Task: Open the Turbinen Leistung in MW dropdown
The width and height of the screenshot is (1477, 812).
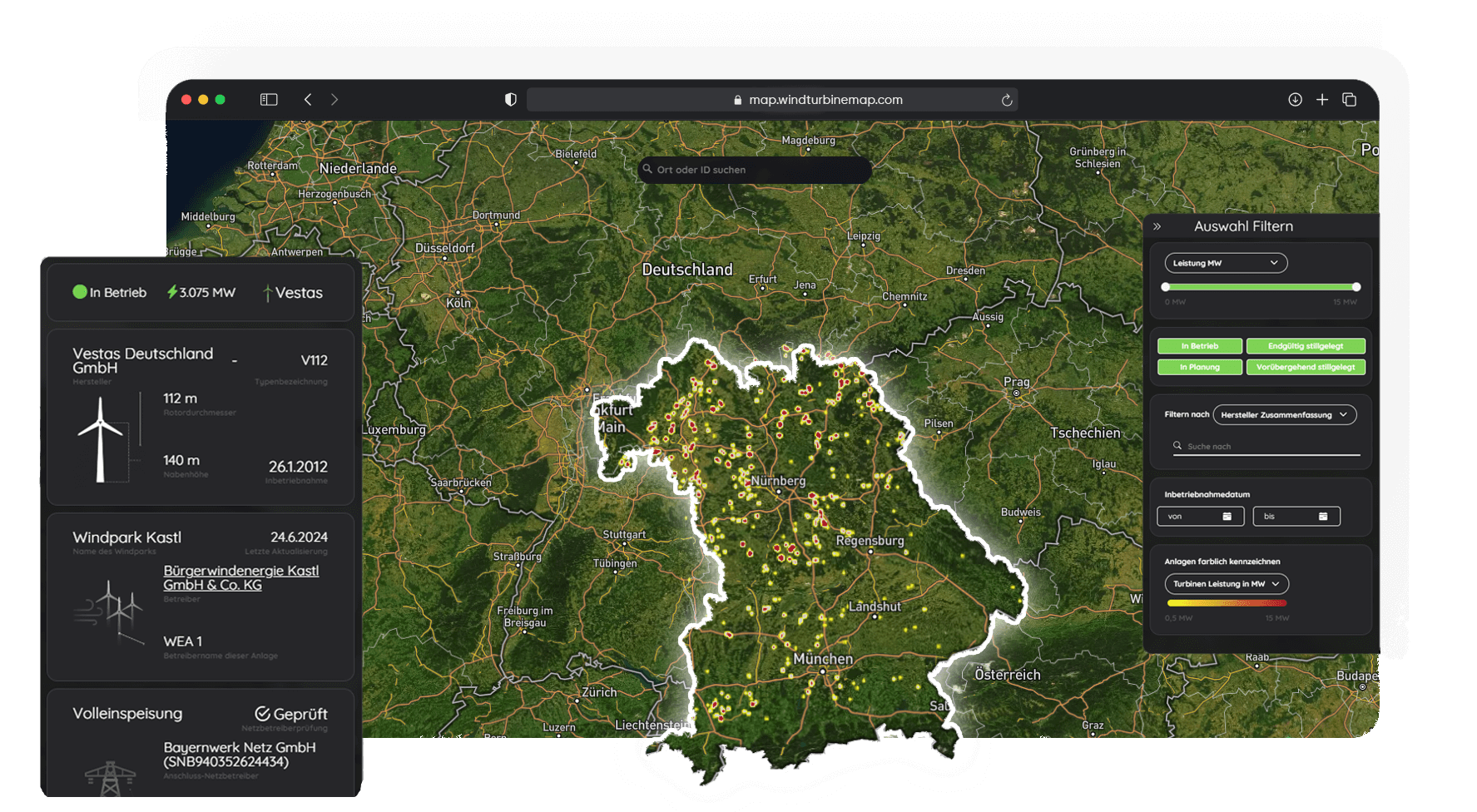Action: pos(1227,584)
